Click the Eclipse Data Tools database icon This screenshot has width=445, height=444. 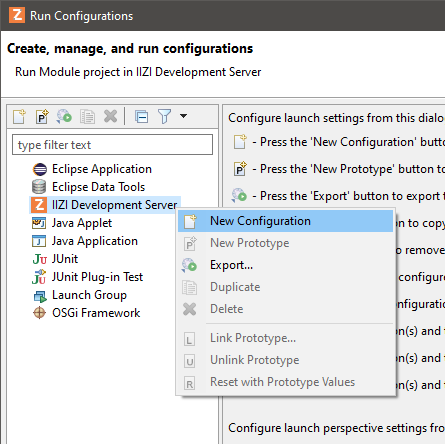tap(39, 187)
